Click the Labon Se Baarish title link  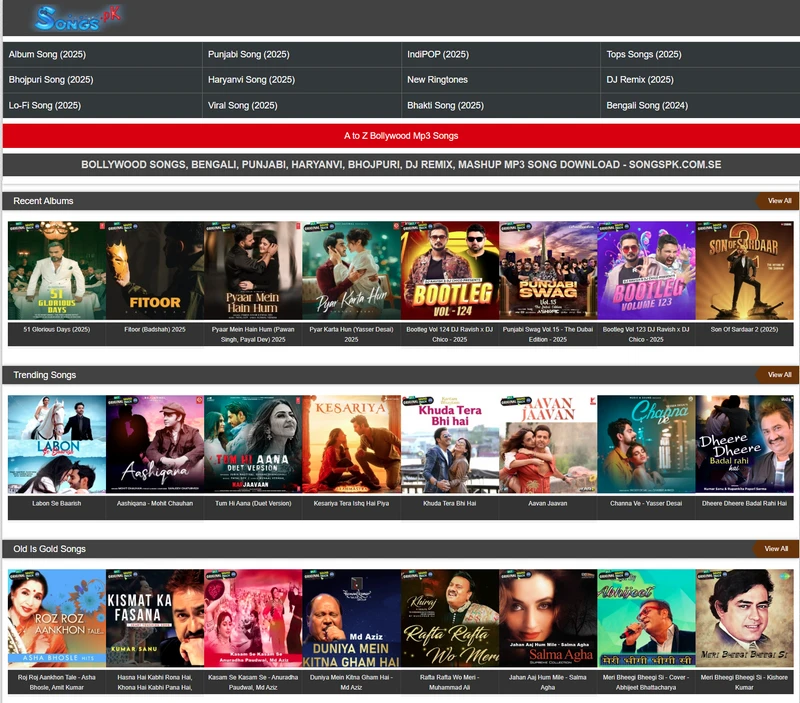tap(57, 503)
